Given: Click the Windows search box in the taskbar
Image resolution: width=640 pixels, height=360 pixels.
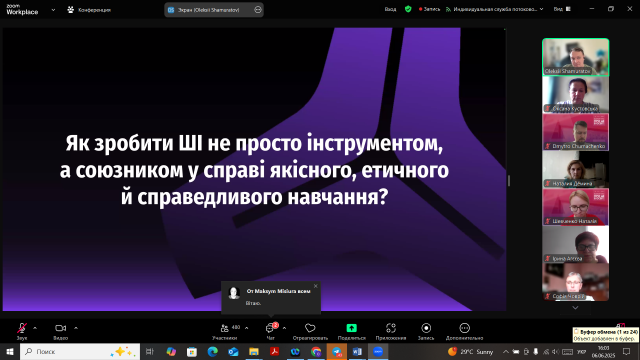Looking at the screenshot, I should click(80, 351).
